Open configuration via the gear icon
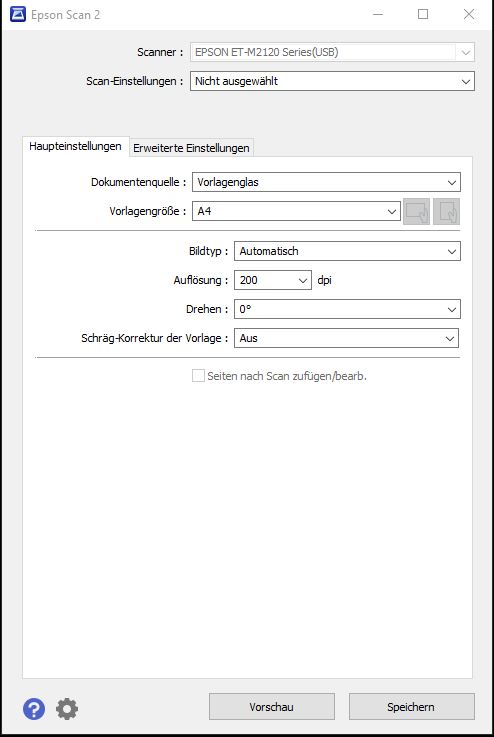The image size is (494, 737). [67, 709]
